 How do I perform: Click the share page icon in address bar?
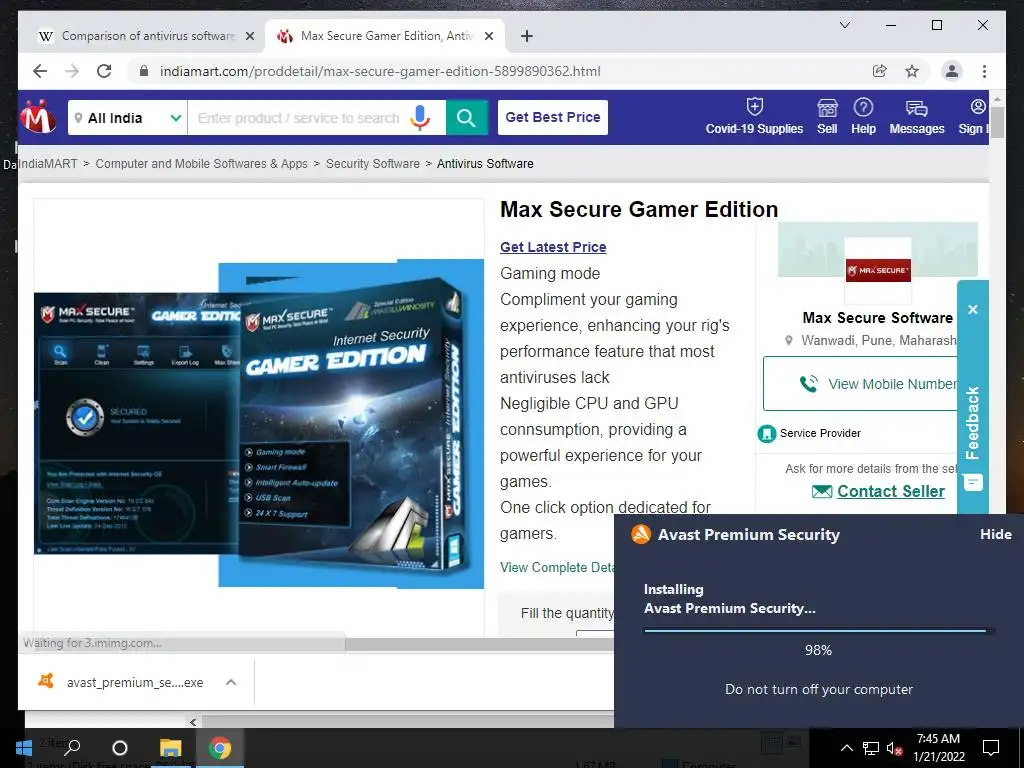(x=880, y=71)
